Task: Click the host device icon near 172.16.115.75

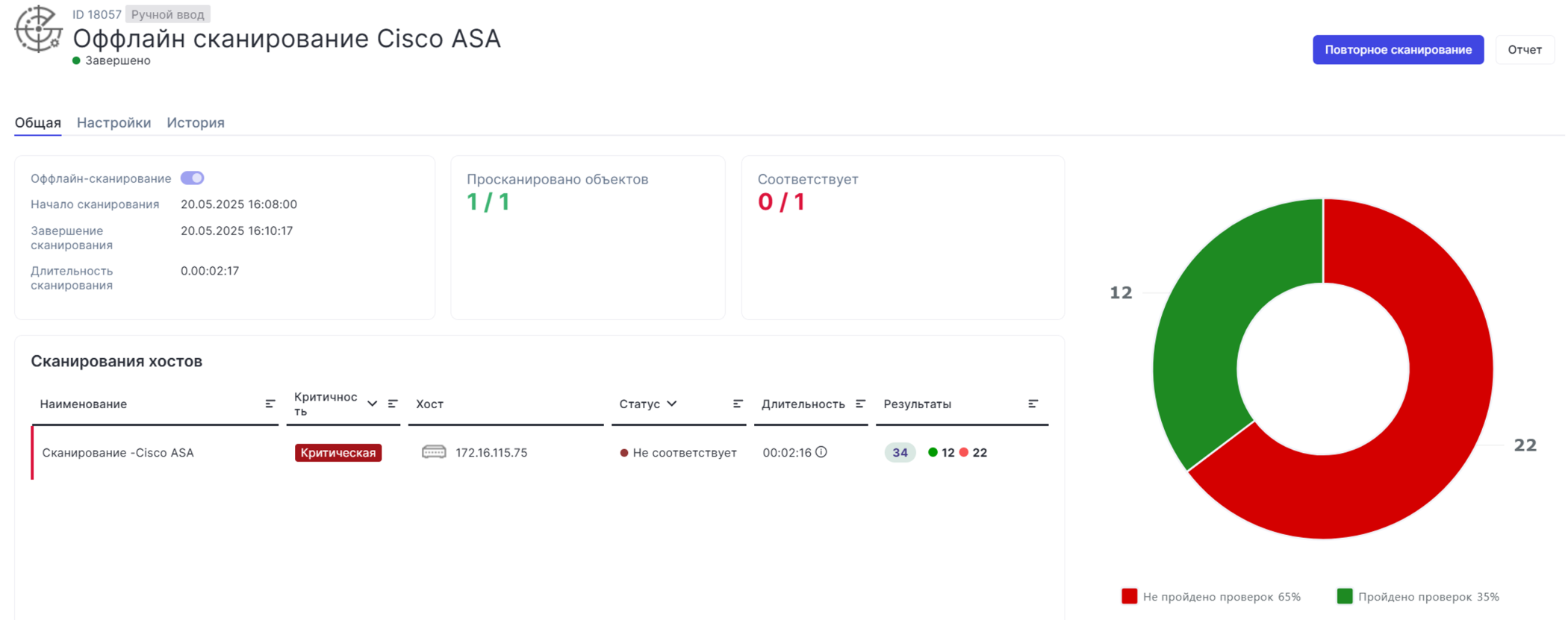Action: [x=434, y=452]
